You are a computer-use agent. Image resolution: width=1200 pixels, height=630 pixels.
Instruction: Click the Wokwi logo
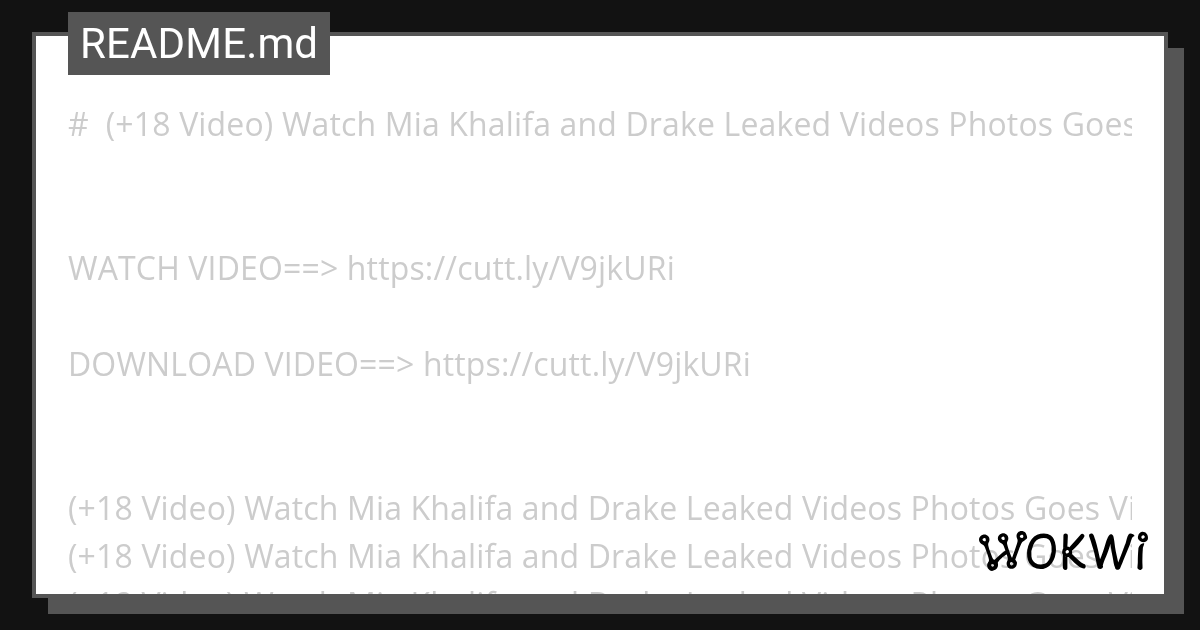pyautogui.click(x=1064, y=552)
